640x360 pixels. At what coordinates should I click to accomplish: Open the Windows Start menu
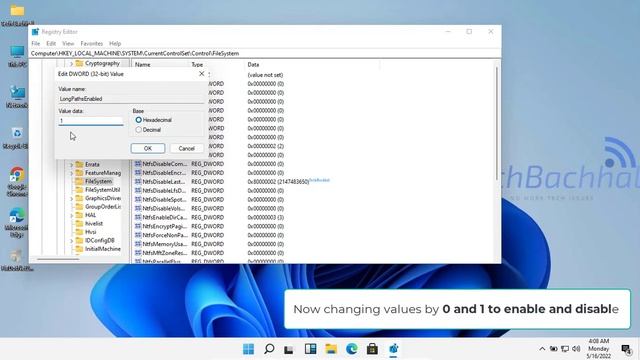coord(248,349)
